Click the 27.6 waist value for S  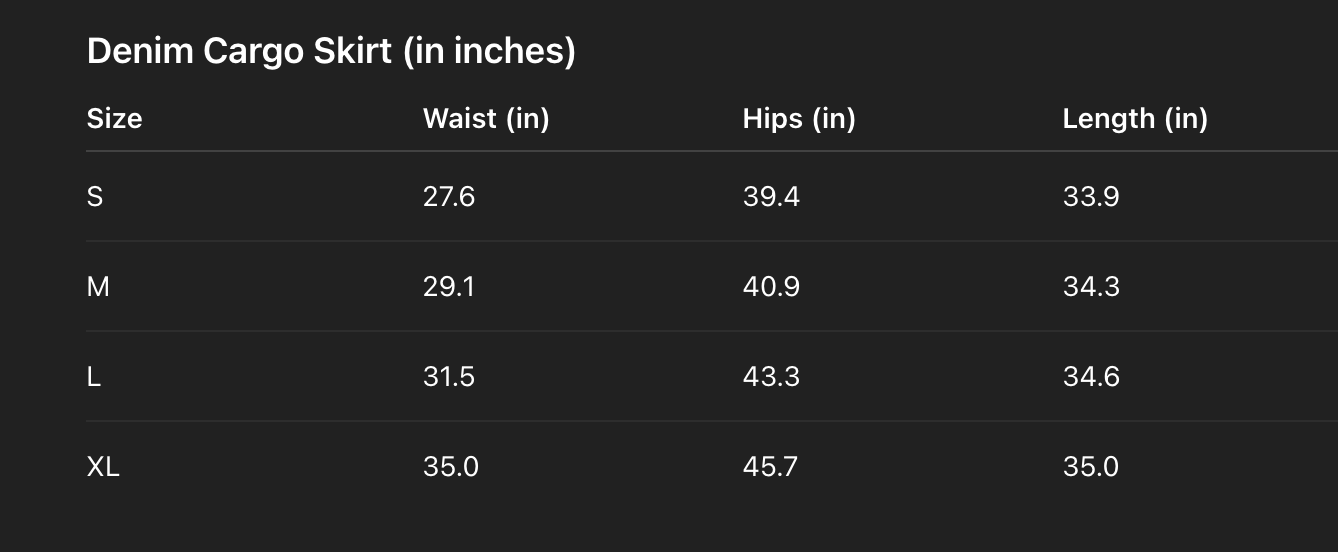coord(449,197)
